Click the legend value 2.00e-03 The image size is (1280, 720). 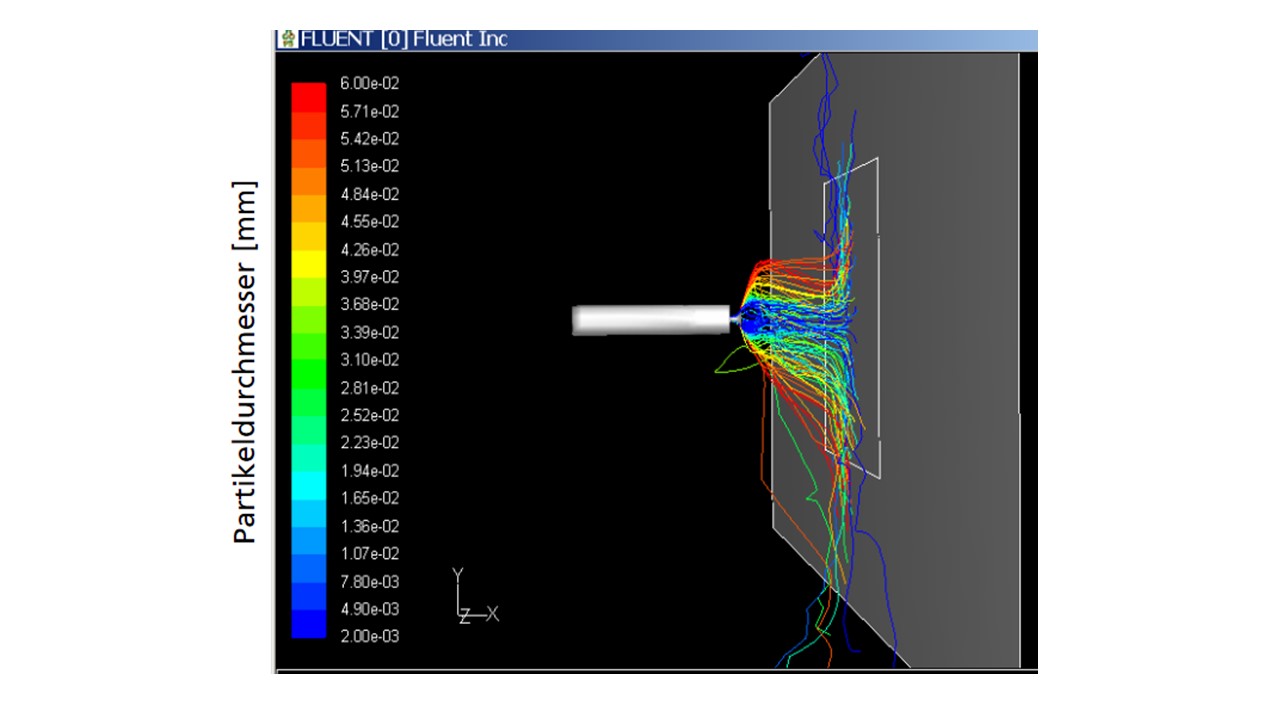(x=369, y=636)
